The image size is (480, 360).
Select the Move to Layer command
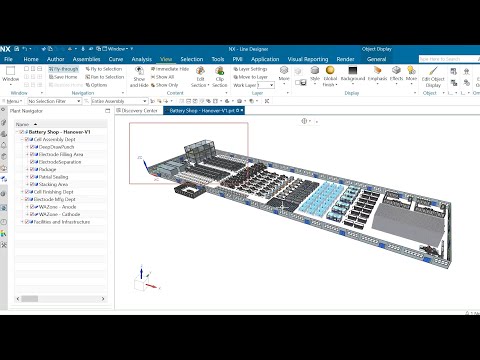pyautogui.click(x=250, y=77)
